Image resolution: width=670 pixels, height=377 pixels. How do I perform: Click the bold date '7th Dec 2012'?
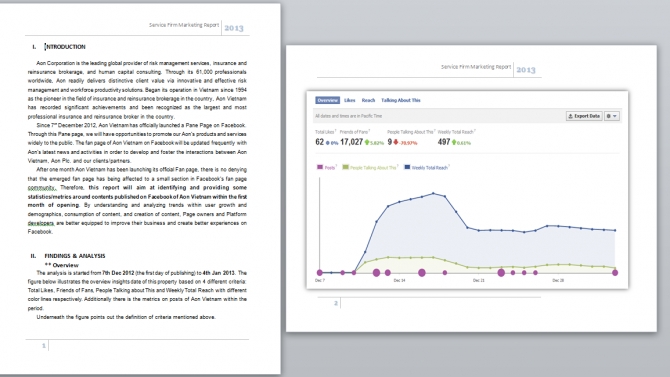pos(118,273)
